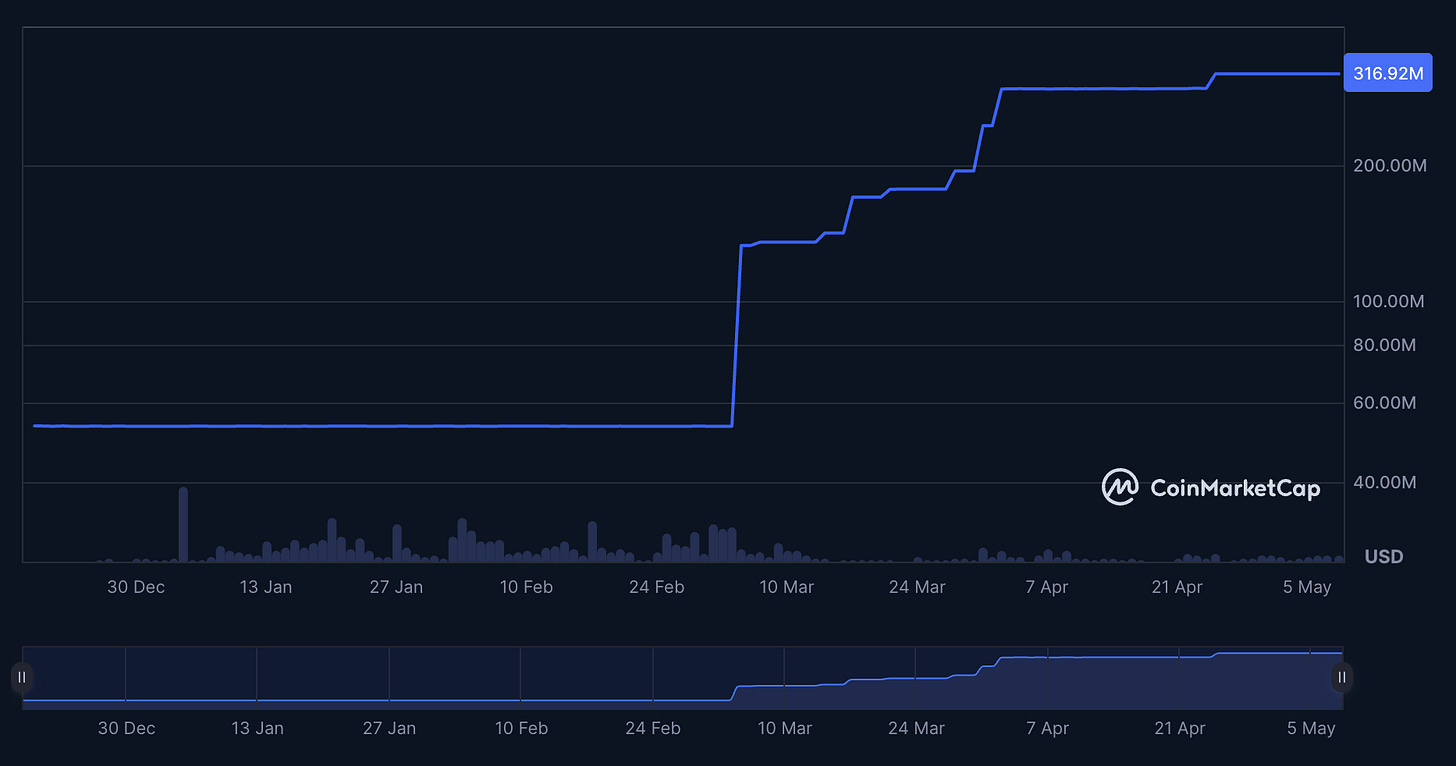Click the 24 Feb label on main chart axis
Image resolution: width=1456 pixels, height=766 pixels.
pos(657,587)
